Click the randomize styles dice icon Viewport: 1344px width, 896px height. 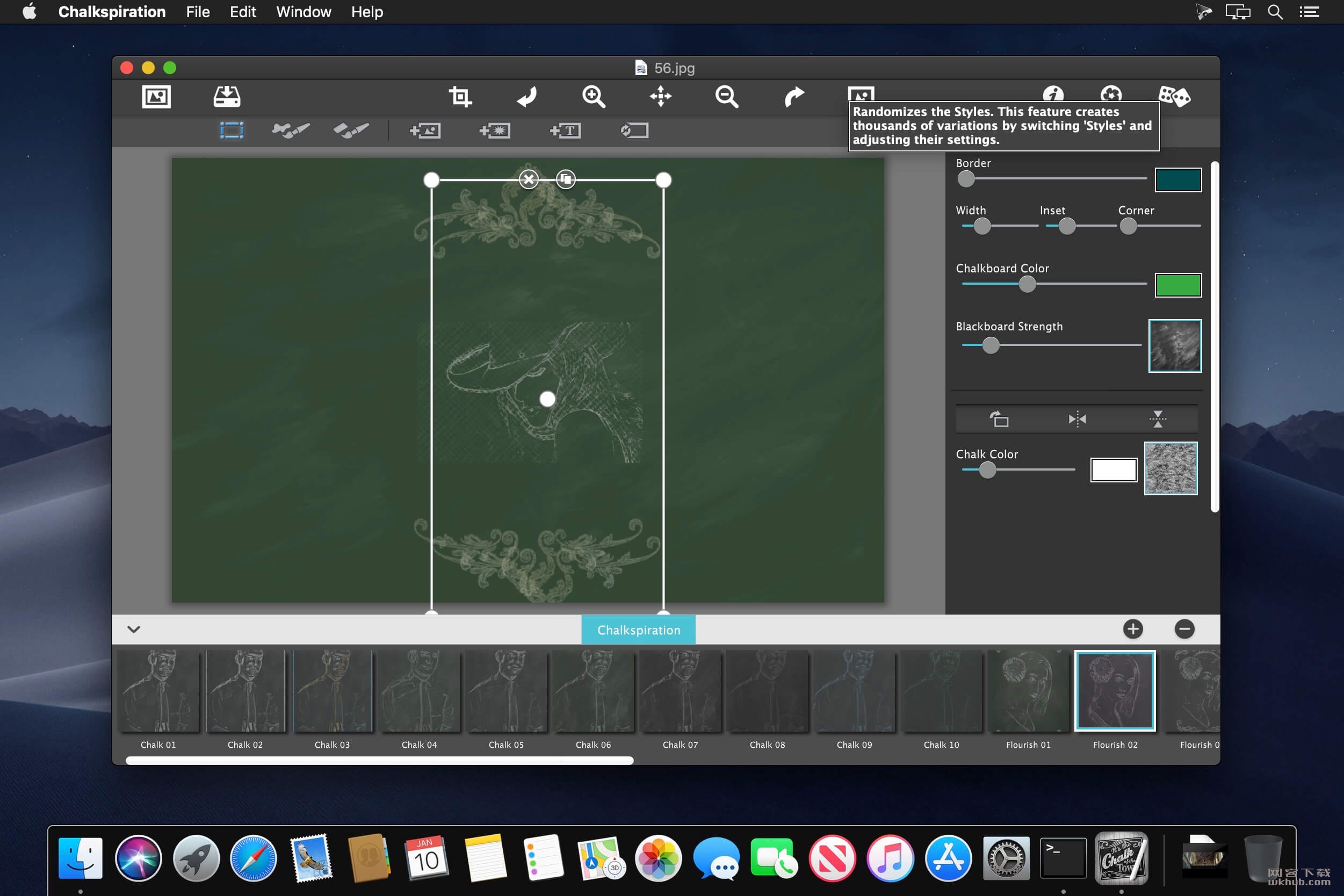[1174, 97]
